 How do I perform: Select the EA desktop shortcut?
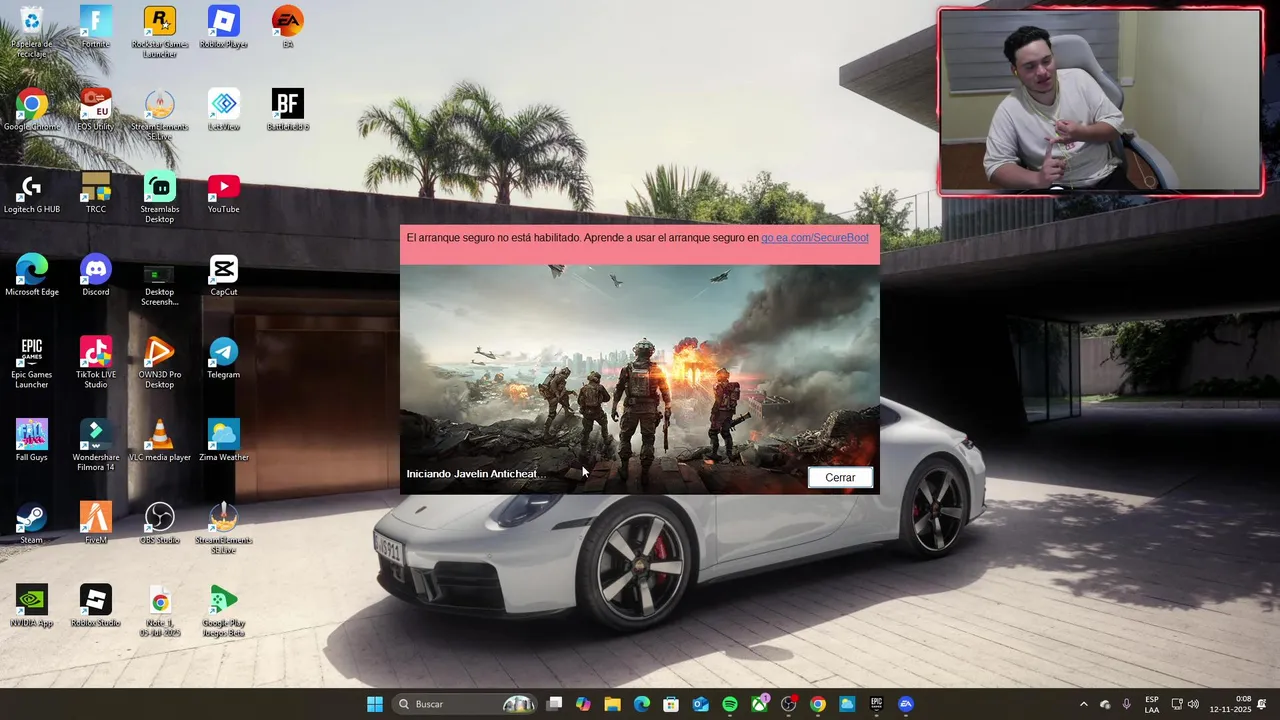click(x=287, y=28)
